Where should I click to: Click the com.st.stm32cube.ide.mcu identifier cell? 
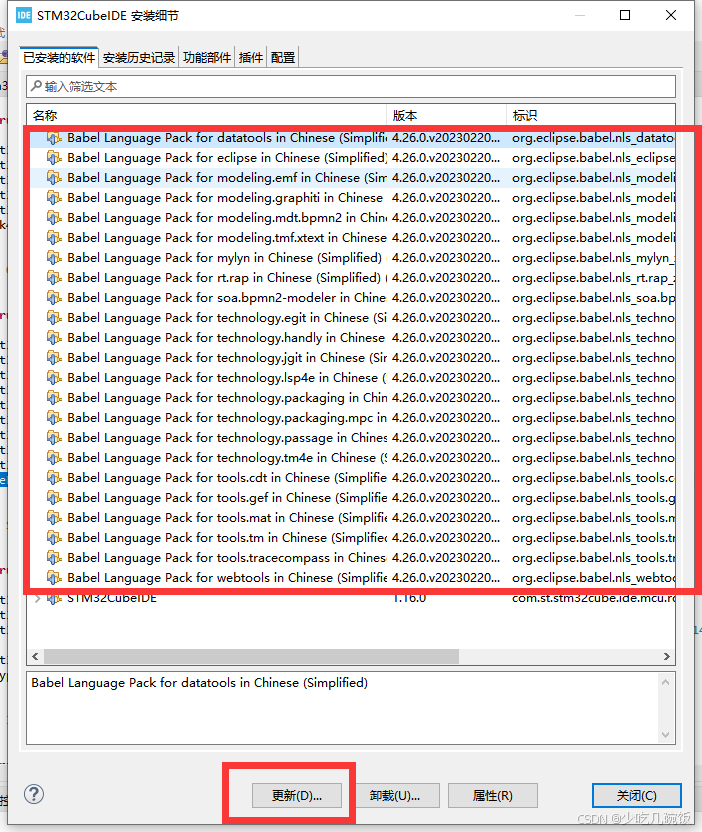coord(593,599)
